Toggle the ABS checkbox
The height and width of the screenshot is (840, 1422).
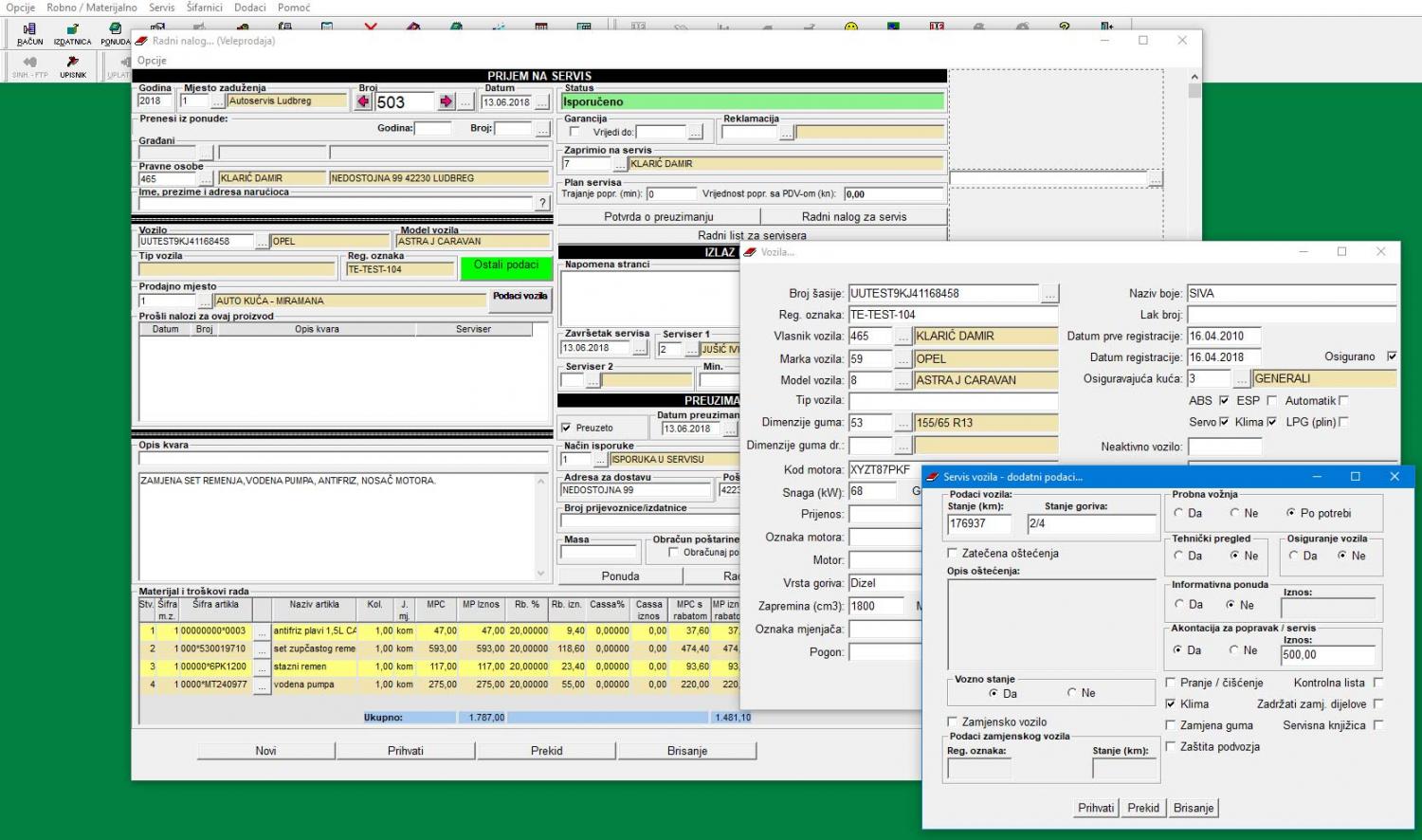pyautogui.click(x=1224, y=401)
